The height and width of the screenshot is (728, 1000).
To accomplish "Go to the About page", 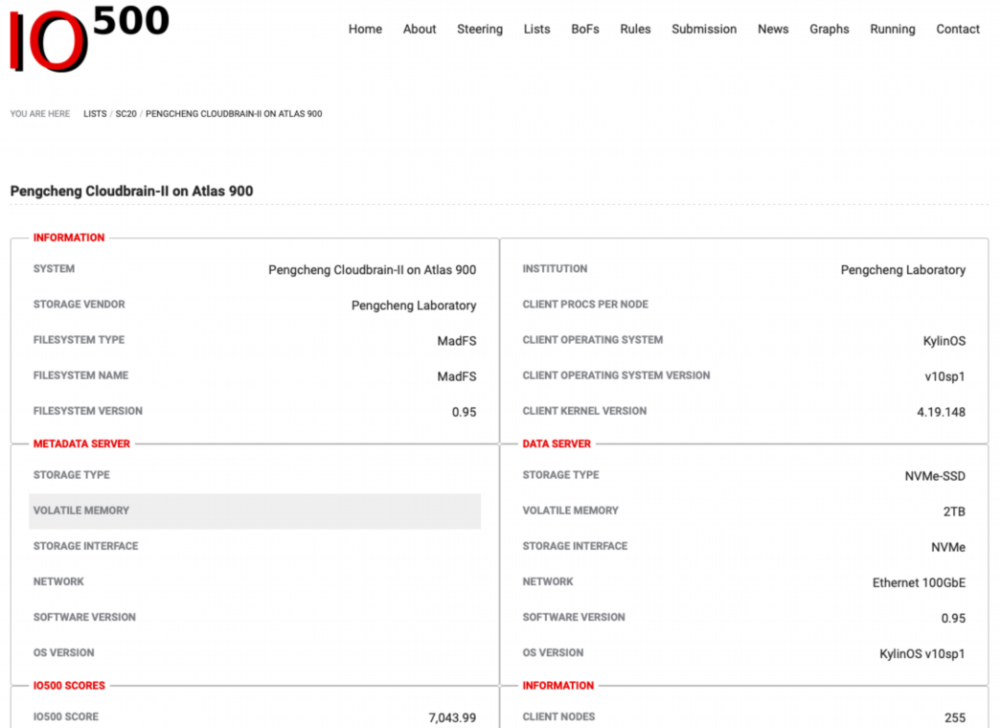I will [419, 29].
